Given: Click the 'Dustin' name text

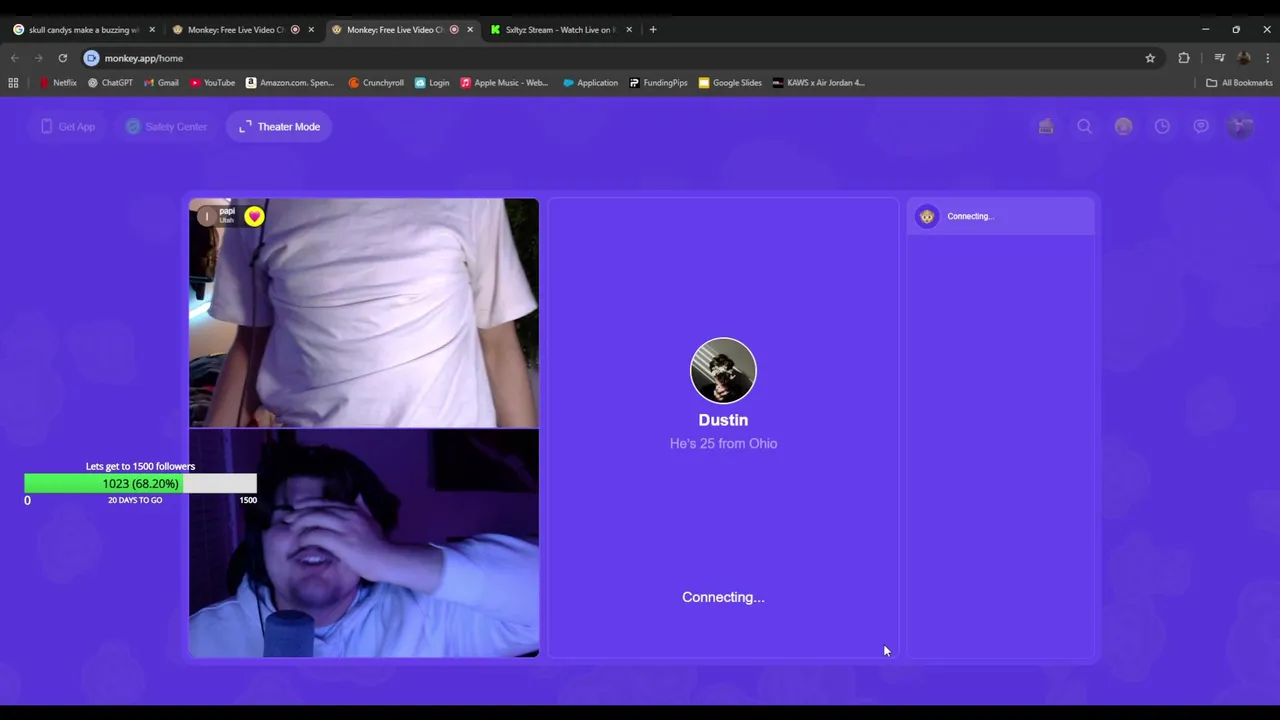Looking at the screenshot, I should [x=723, y=420].
